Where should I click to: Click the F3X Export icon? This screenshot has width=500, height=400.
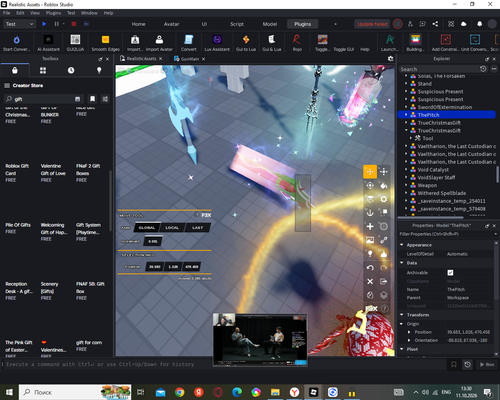coord(384,282)
